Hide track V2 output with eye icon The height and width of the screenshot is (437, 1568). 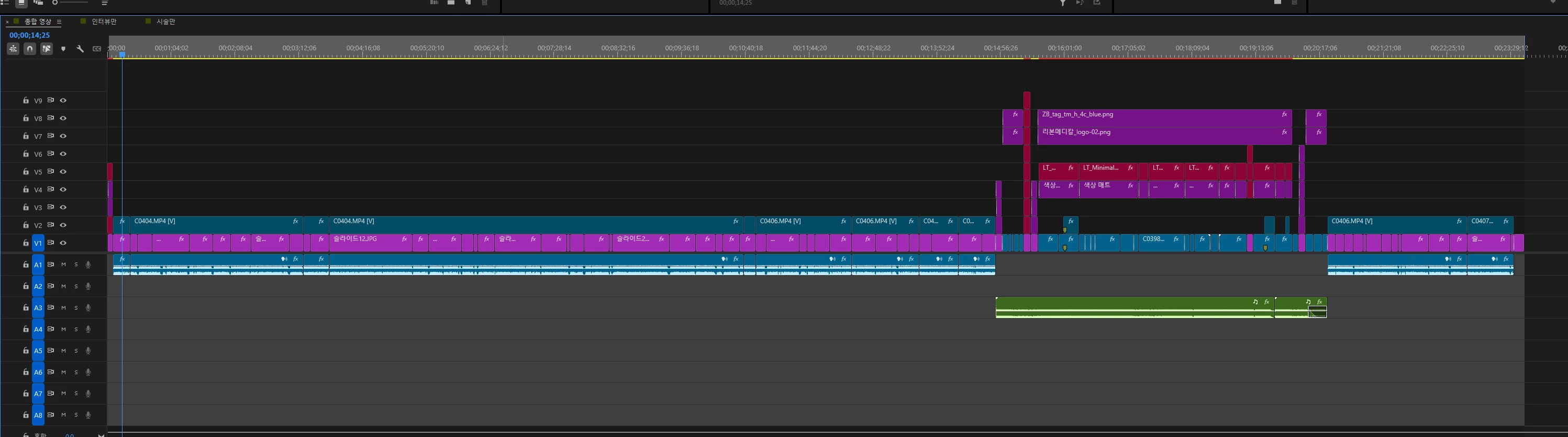tap(63, 225)
